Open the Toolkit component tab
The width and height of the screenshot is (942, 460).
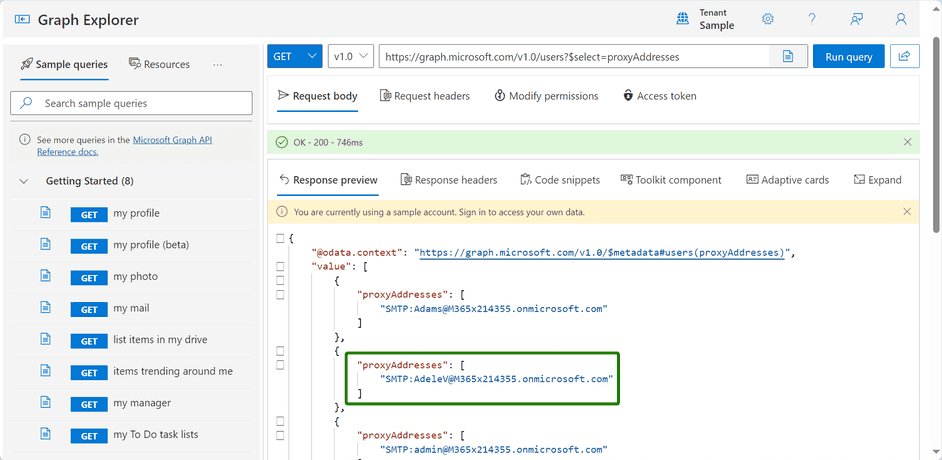coord(671,180)
